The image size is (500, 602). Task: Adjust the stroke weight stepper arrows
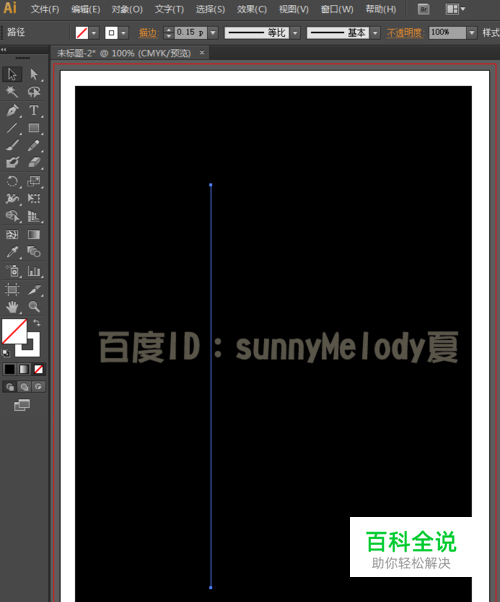169,33
